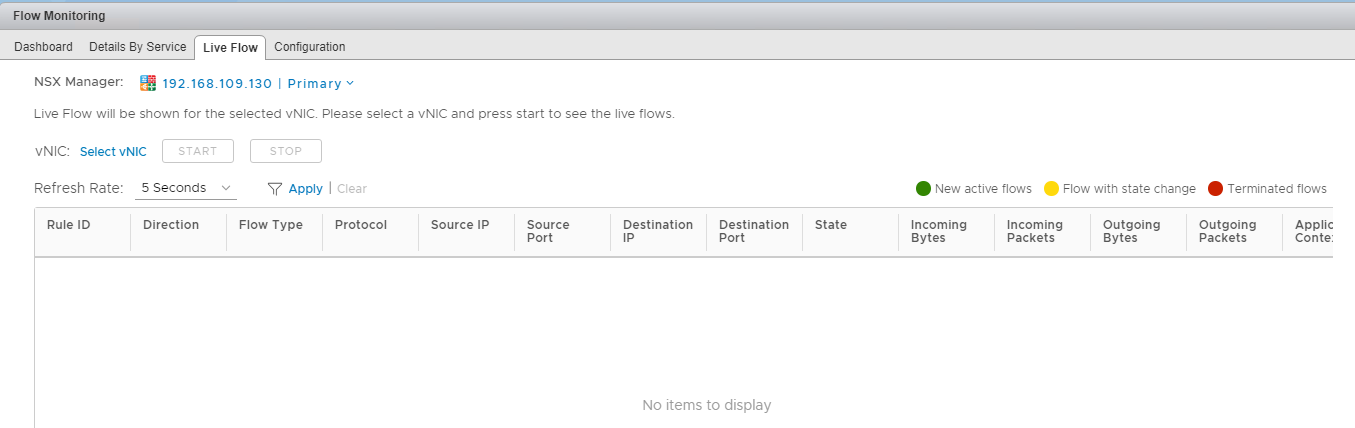Click the NSX Manager icon
Screen dimensions: 1355x428
pyautogui.click(x=149, y=83)
